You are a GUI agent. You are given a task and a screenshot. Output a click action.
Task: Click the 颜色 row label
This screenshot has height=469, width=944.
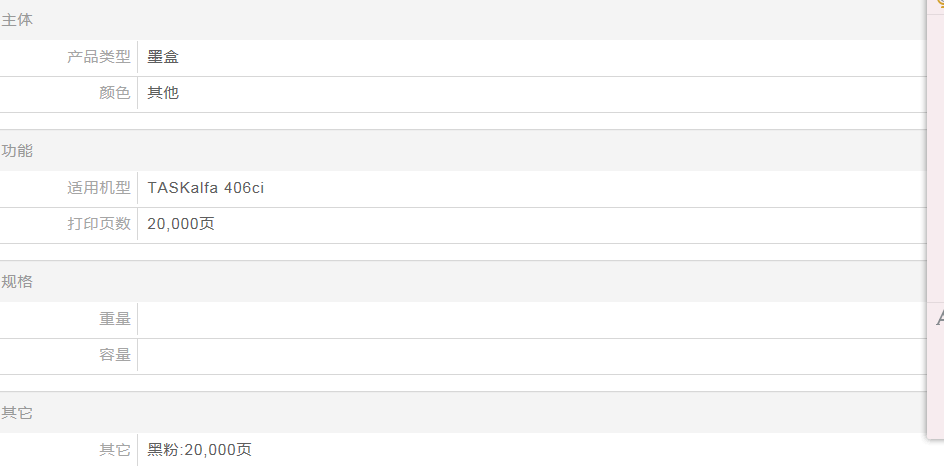point(115,94)
